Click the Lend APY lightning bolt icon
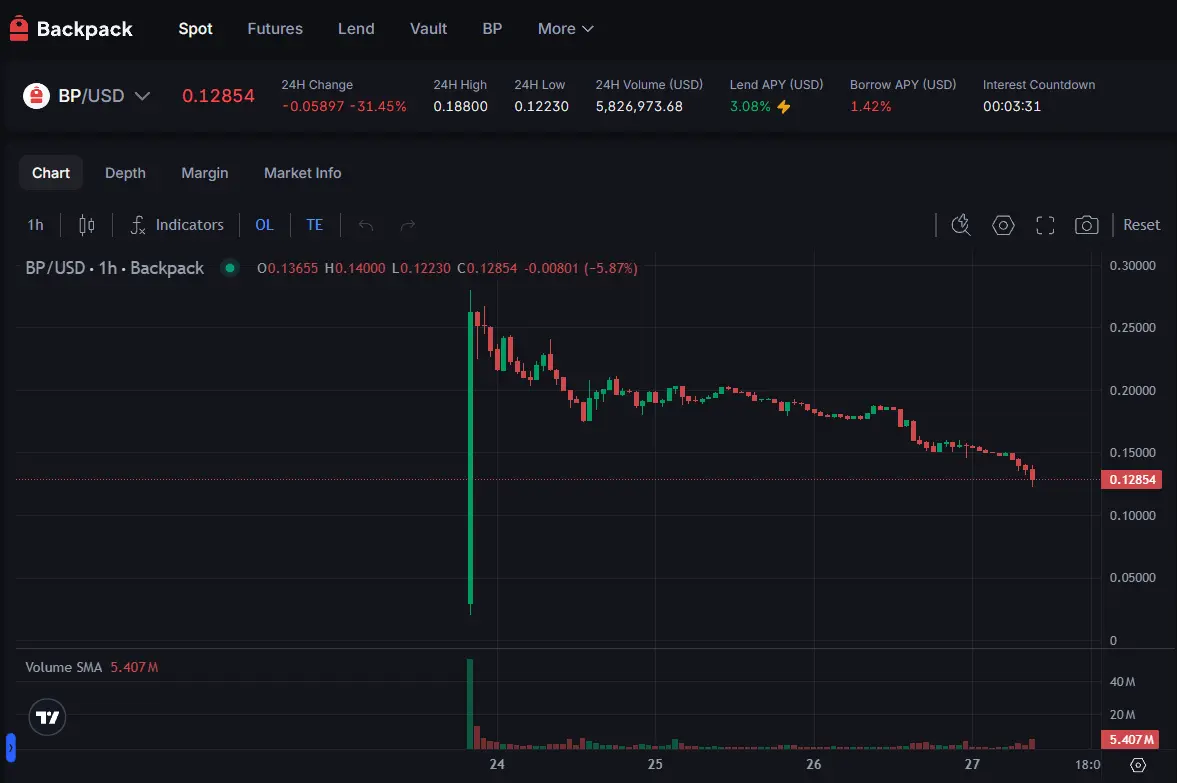This screenshot has height=783, width=1177. 784,107
